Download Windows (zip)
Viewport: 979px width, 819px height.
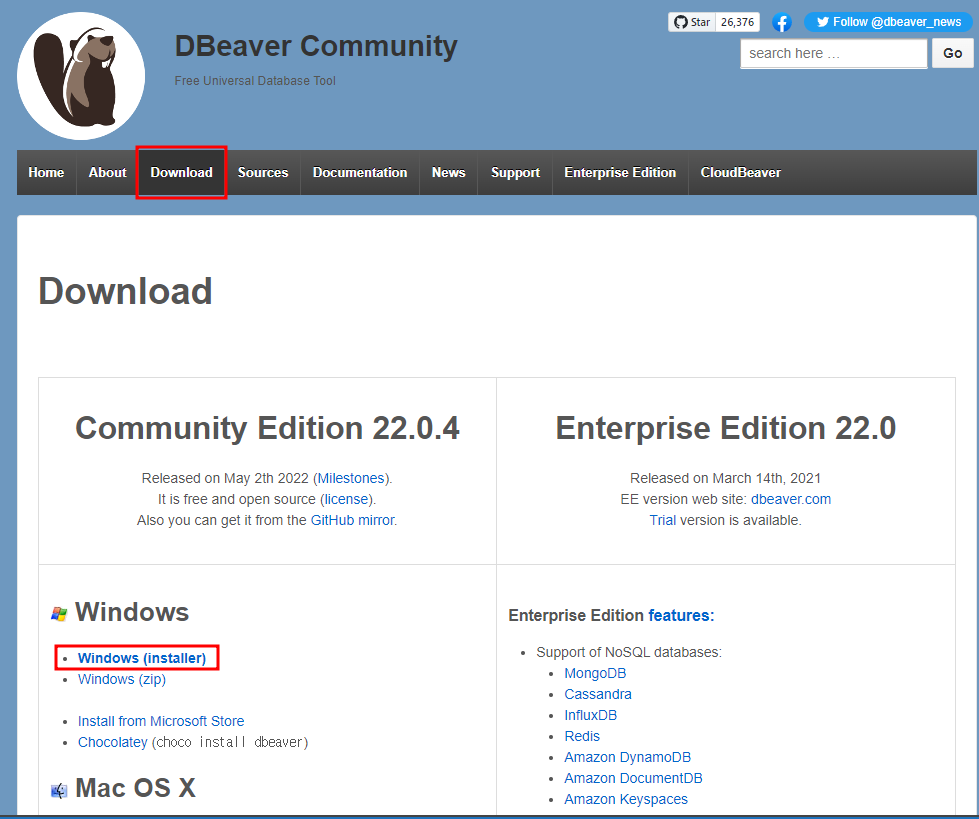pyautogui.click(x=122, y=679)
